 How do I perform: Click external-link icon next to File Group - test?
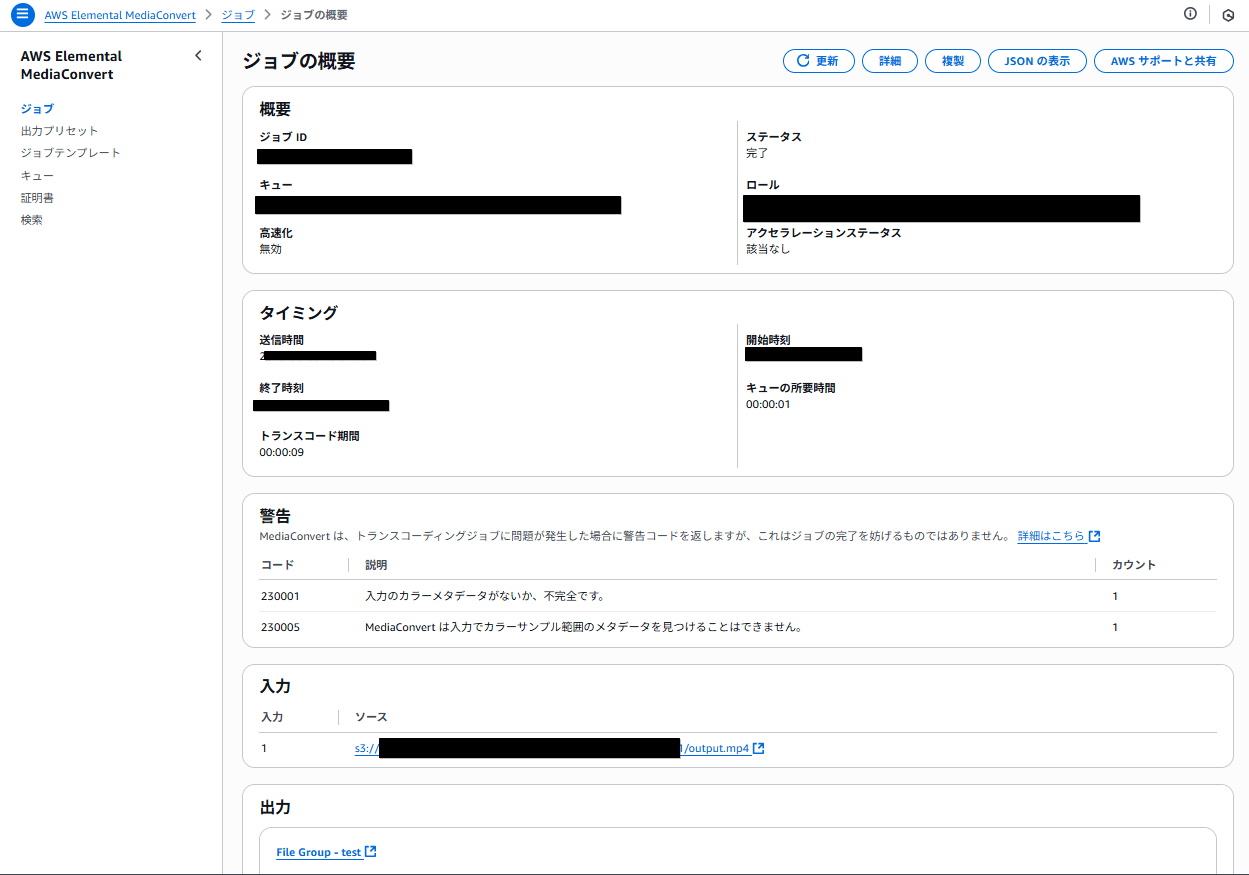pos(371,852)
